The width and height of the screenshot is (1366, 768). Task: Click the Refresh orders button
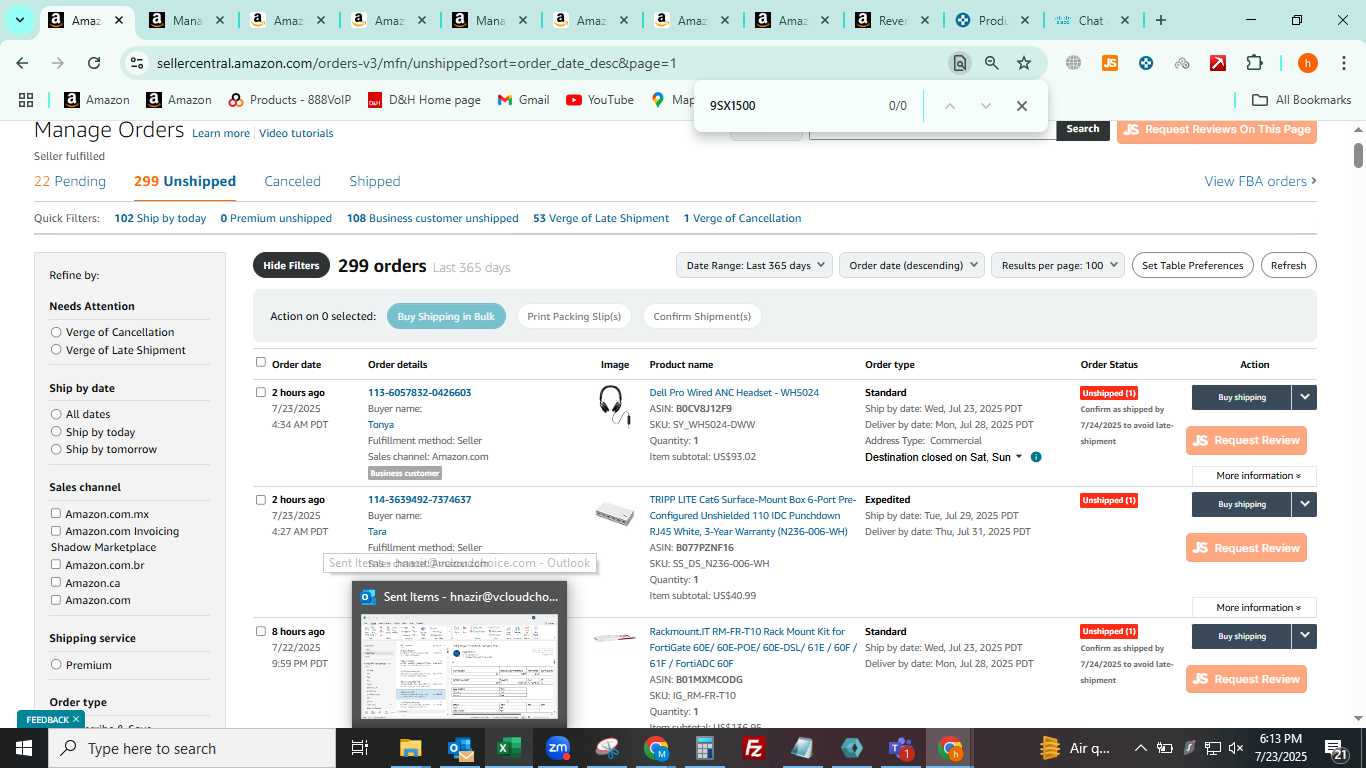pos(1288,265)
